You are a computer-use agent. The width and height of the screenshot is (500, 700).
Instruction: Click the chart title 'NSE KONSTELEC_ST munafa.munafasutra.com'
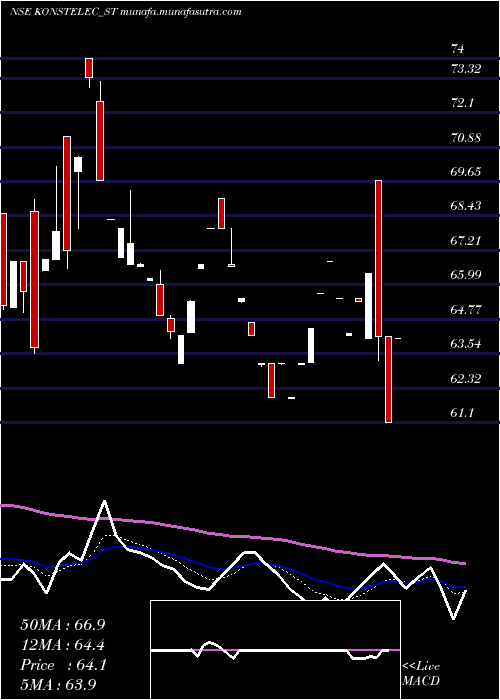[x=125, y=12]
